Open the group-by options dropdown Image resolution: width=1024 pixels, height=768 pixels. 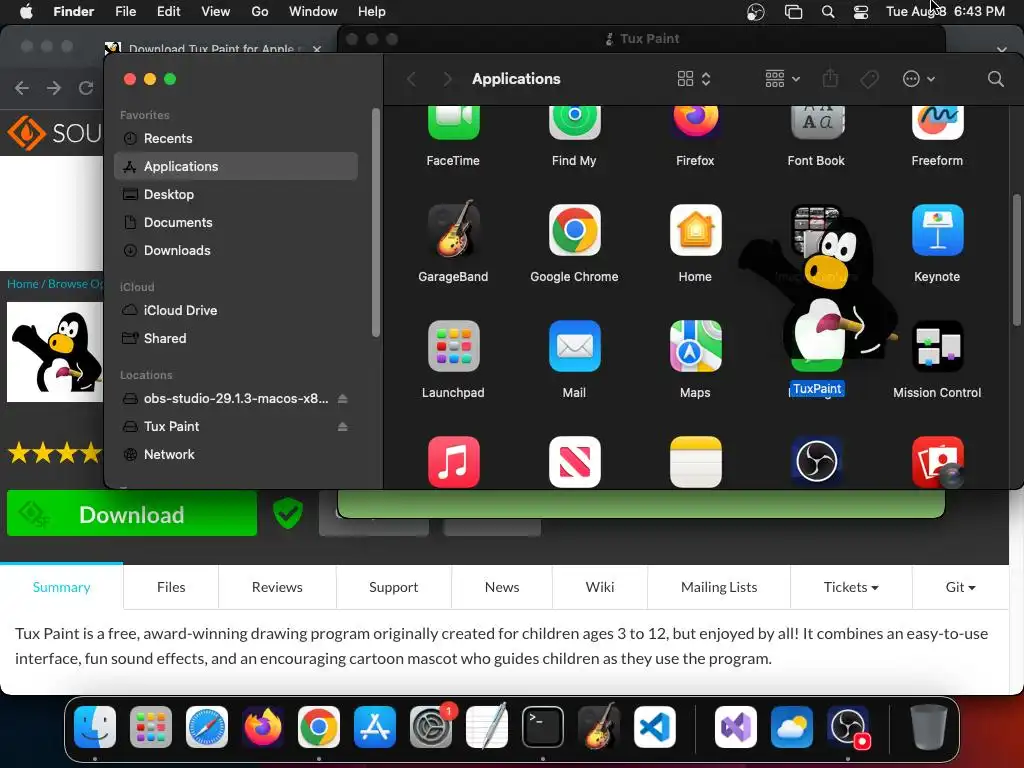pyautogui.click(x=782, y=79)
